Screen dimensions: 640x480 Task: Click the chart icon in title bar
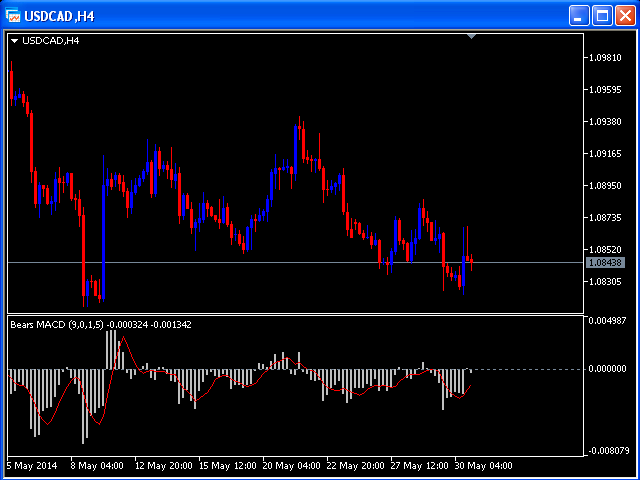[13, 16]
